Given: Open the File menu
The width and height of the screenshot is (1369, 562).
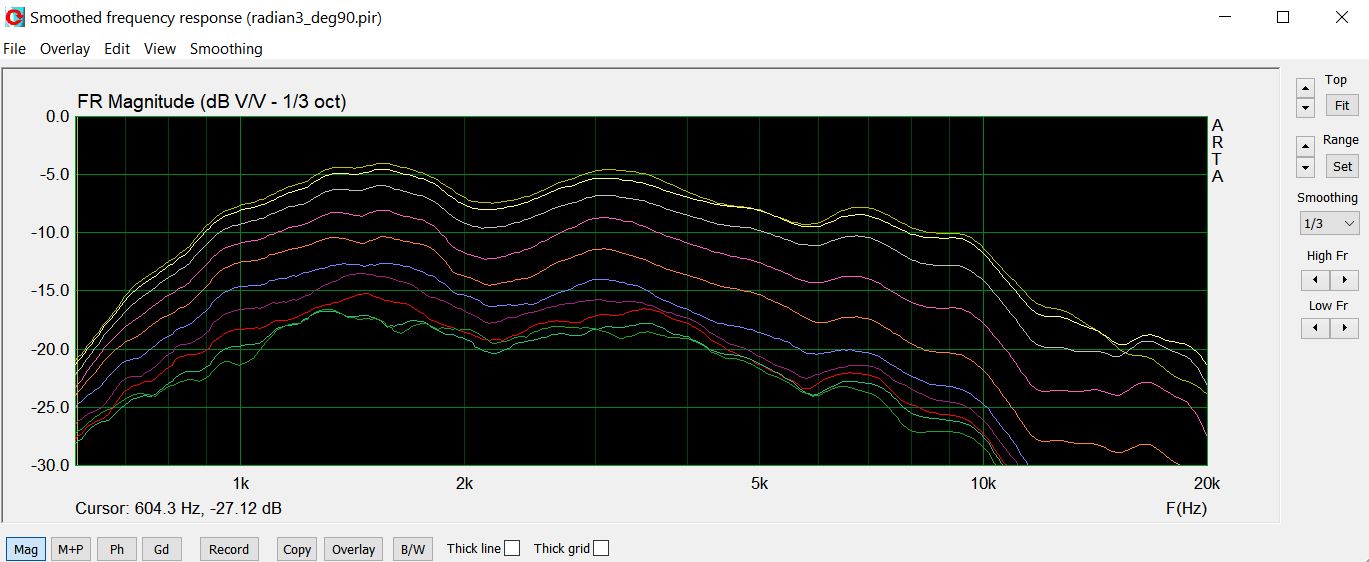Looking at the screenshot, I should [x=15, y=48].
